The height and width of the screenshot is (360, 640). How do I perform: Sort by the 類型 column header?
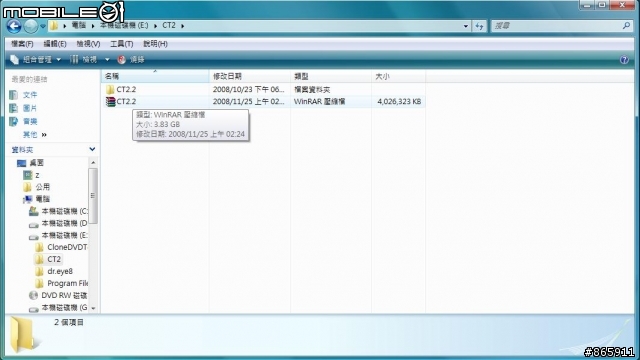point(331,76)
